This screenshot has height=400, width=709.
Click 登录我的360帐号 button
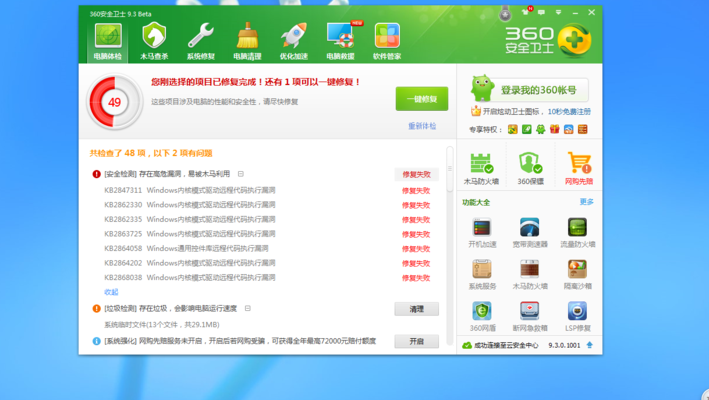(538, 90)
